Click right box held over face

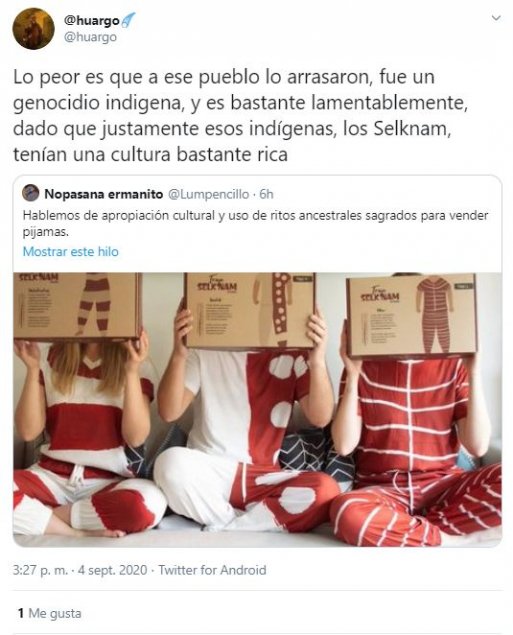pos(412,316)
